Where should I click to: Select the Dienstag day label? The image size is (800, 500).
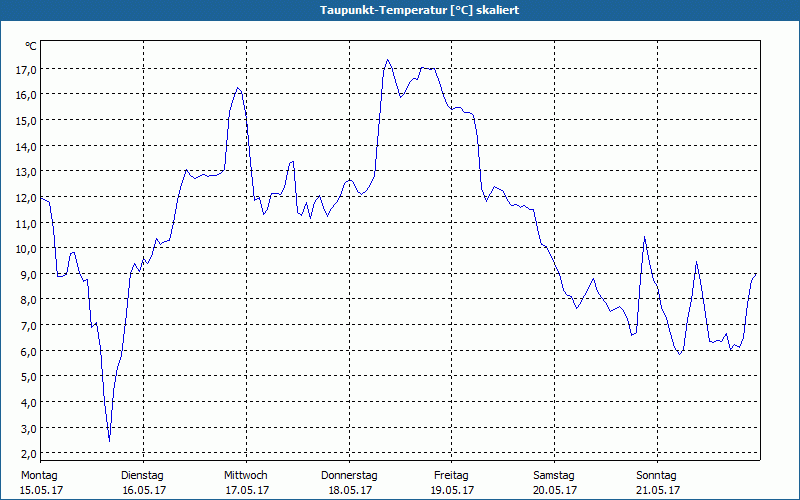point(142,476)
